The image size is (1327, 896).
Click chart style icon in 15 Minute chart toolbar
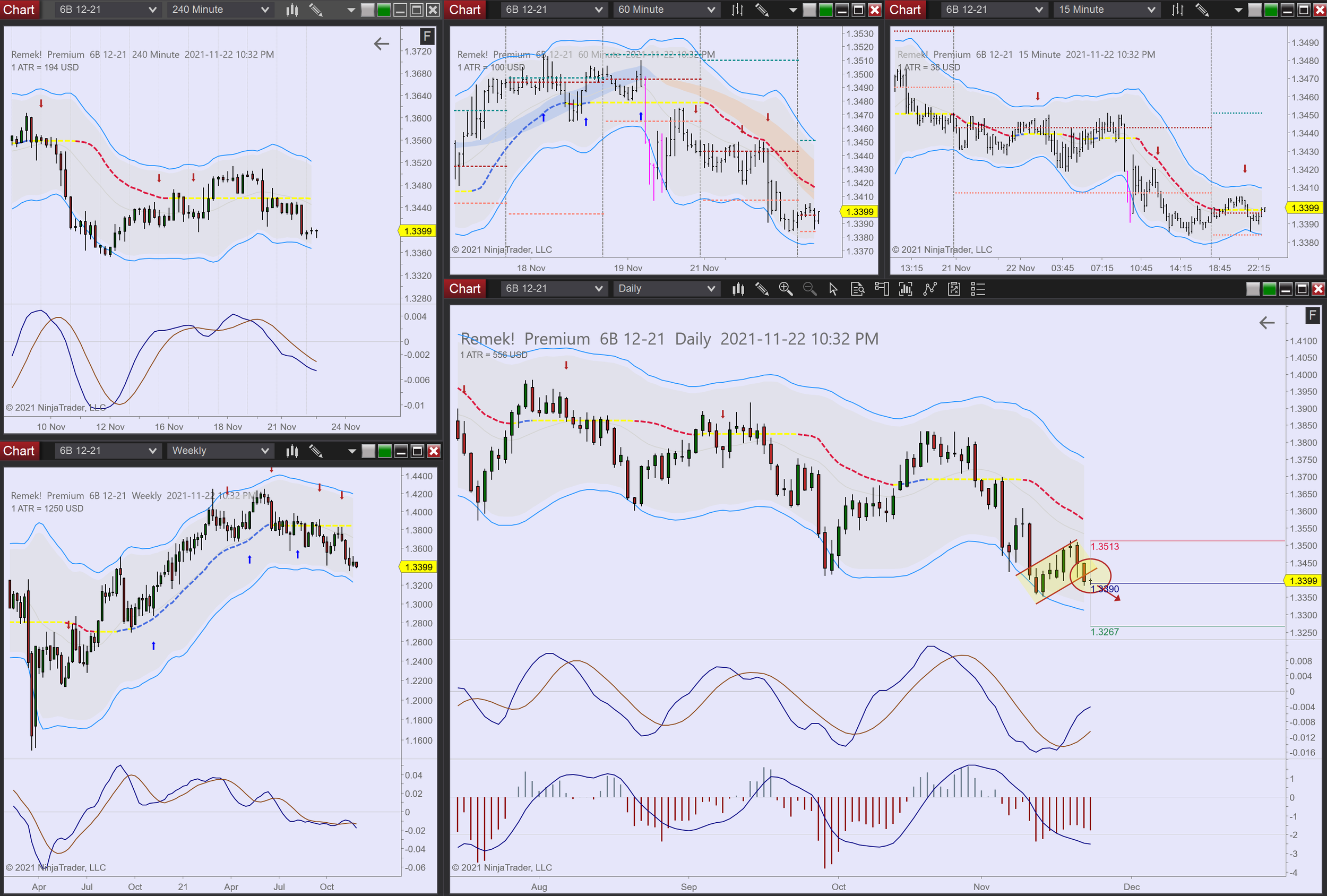(x=1178, y=10)
